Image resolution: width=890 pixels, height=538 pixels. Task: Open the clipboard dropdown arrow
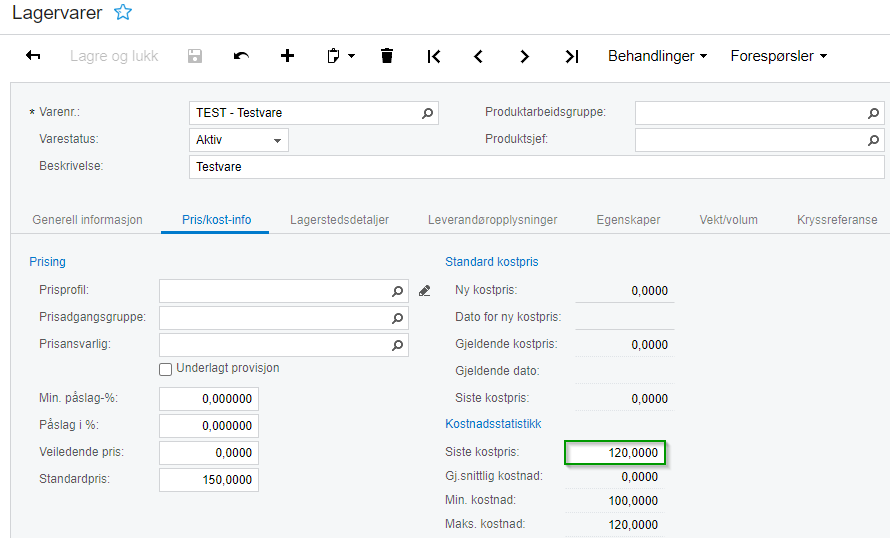coord(351,56)
